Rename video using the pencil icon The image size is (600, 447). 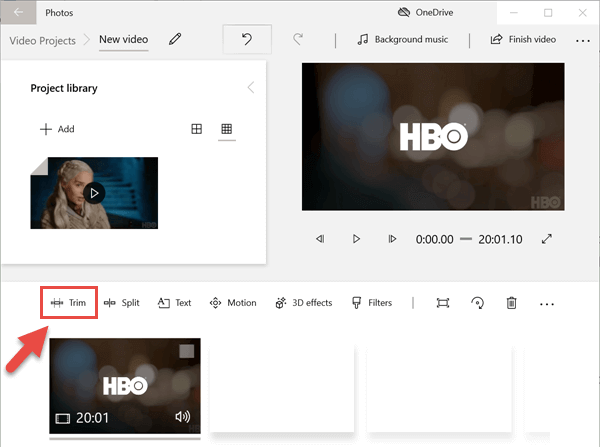pos(175,39)
